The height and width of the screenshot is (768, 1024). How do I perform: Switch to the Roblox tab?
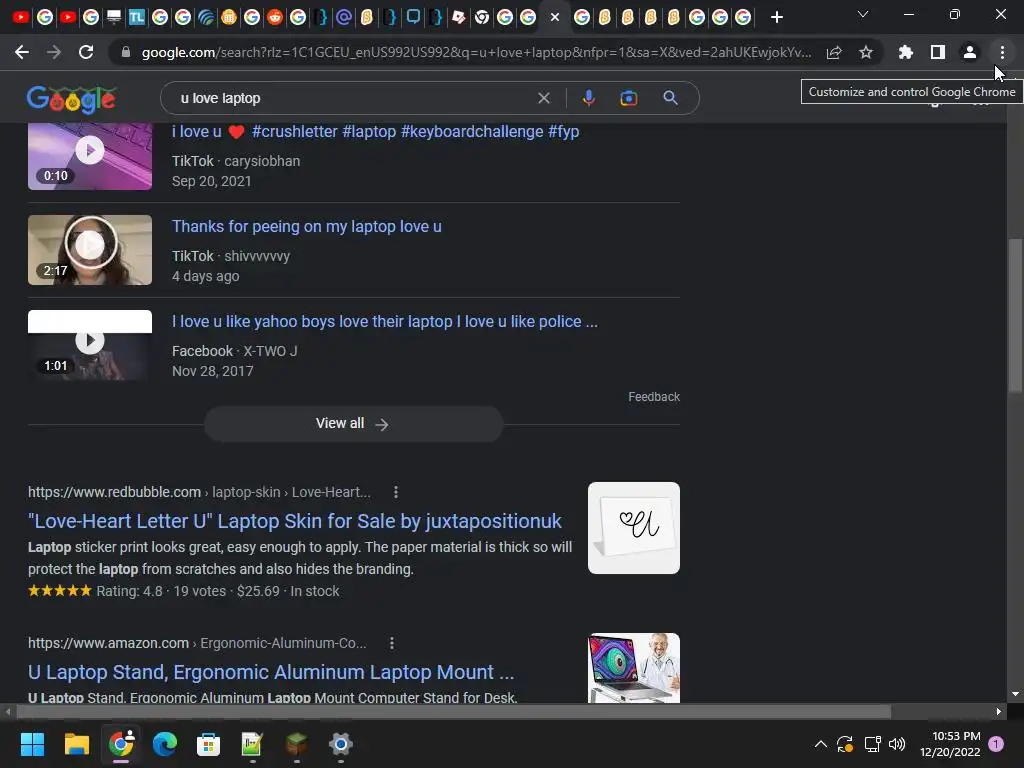click(x=458, y=17)
